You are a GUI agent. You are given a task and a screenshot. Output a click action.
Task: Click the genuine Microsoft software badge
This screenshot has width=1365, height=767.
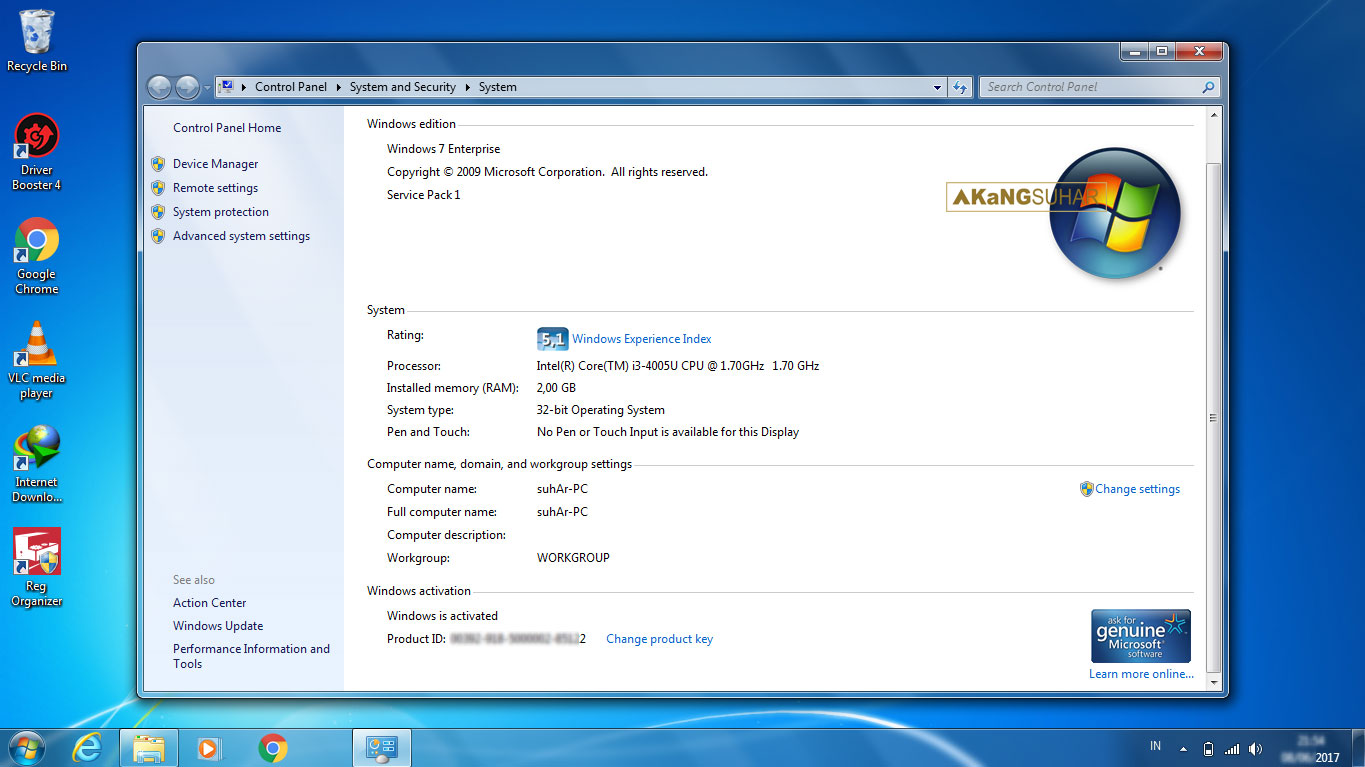tap(1141, 636)
